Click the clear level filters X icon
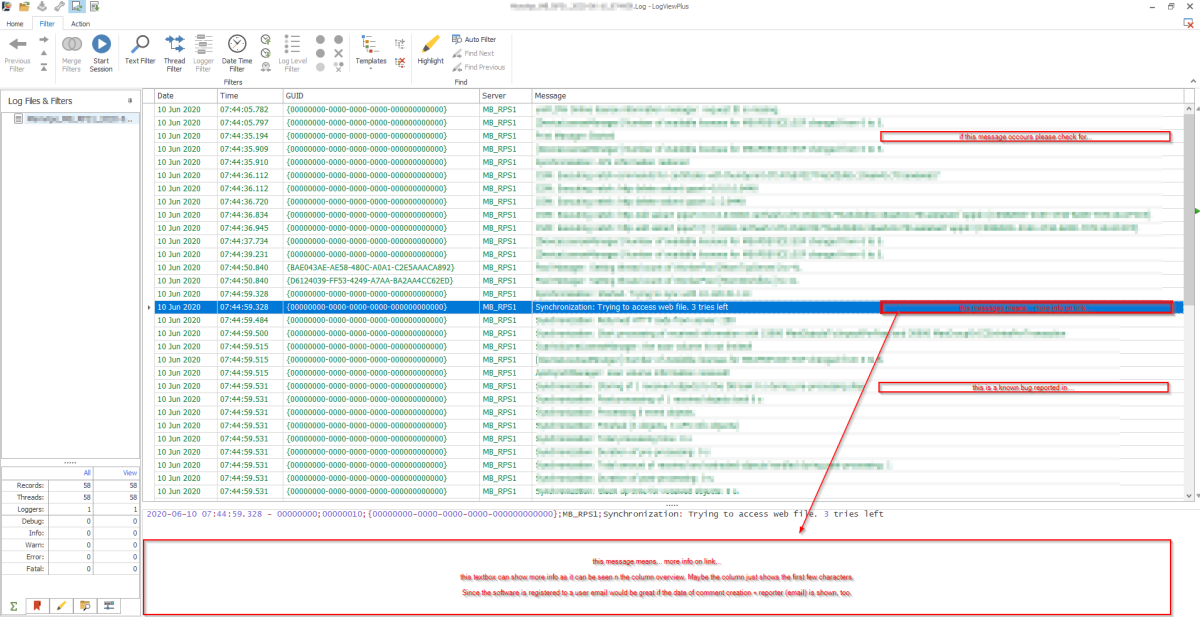The height and width of the screenshot is (617, 1200). [x=339, y=53]
